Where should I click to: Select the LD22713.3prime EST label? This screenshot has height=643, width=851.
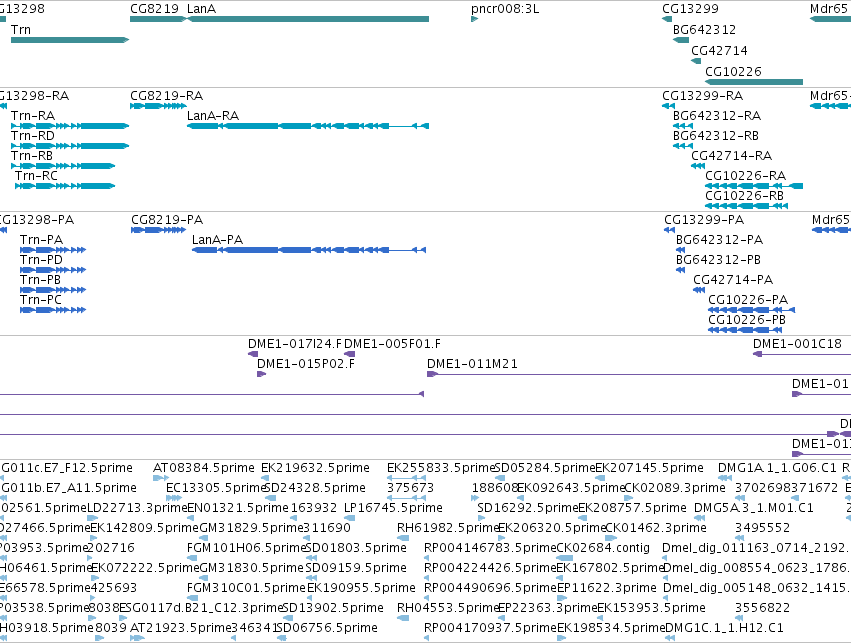(137, 508)
